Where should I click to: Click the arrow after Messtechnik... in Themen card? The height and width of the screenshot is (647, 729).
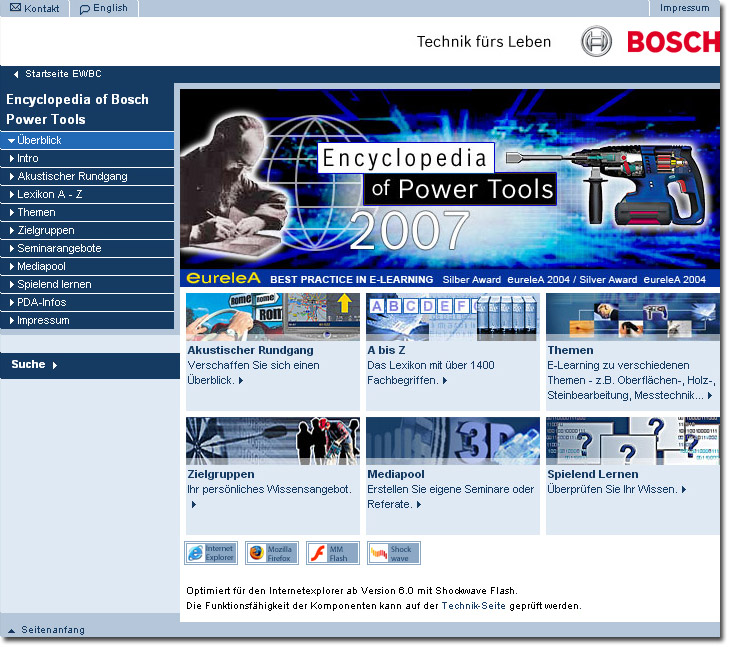coord(710,396)
